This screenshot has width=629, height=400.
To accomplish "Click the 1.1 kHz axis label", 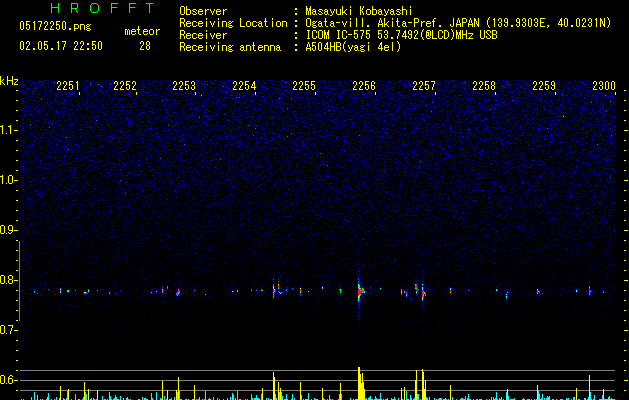I will [x=8, y=130].
